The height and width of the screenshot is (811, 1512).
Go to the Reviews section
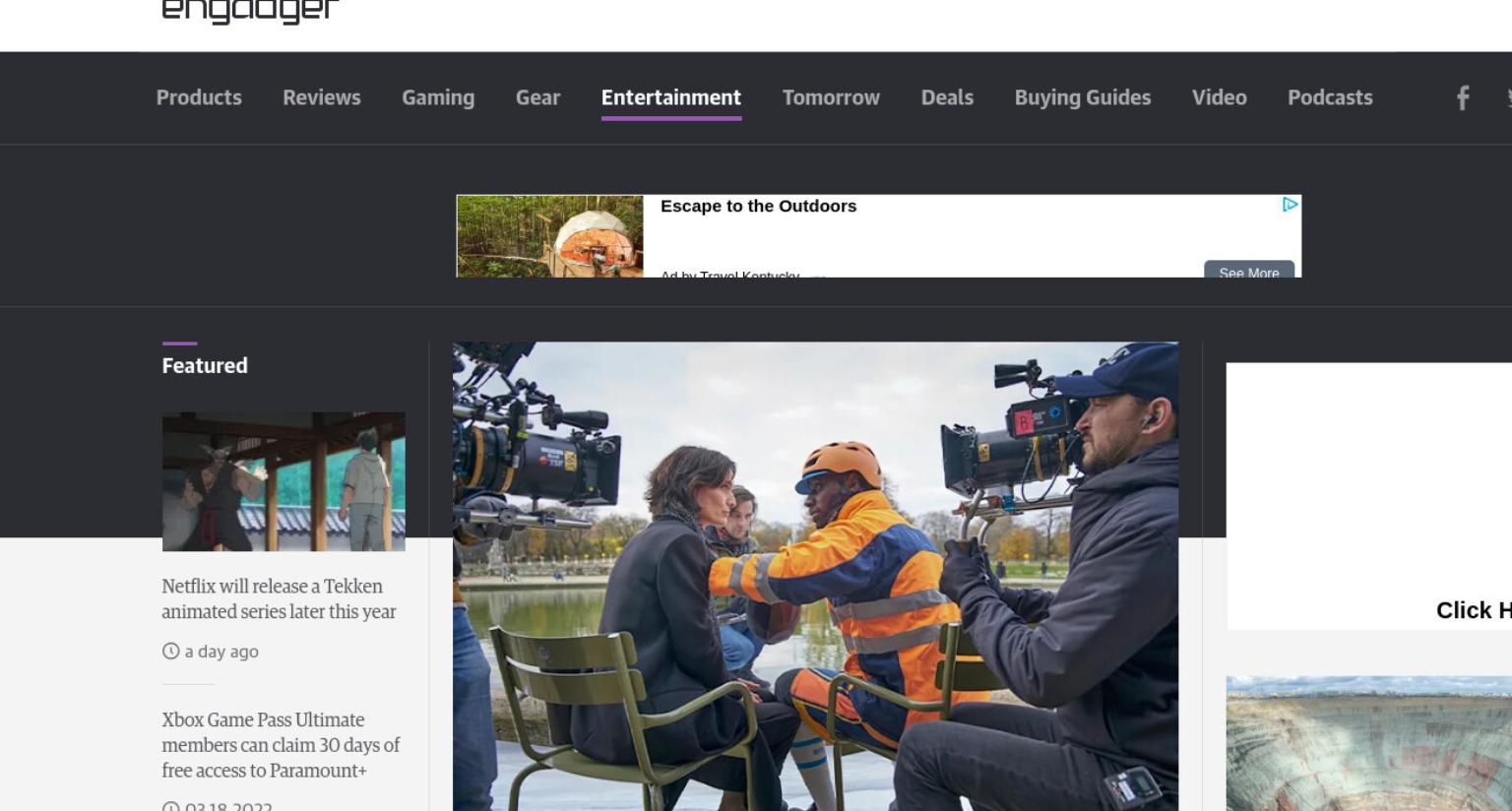[x=322, y=97]
